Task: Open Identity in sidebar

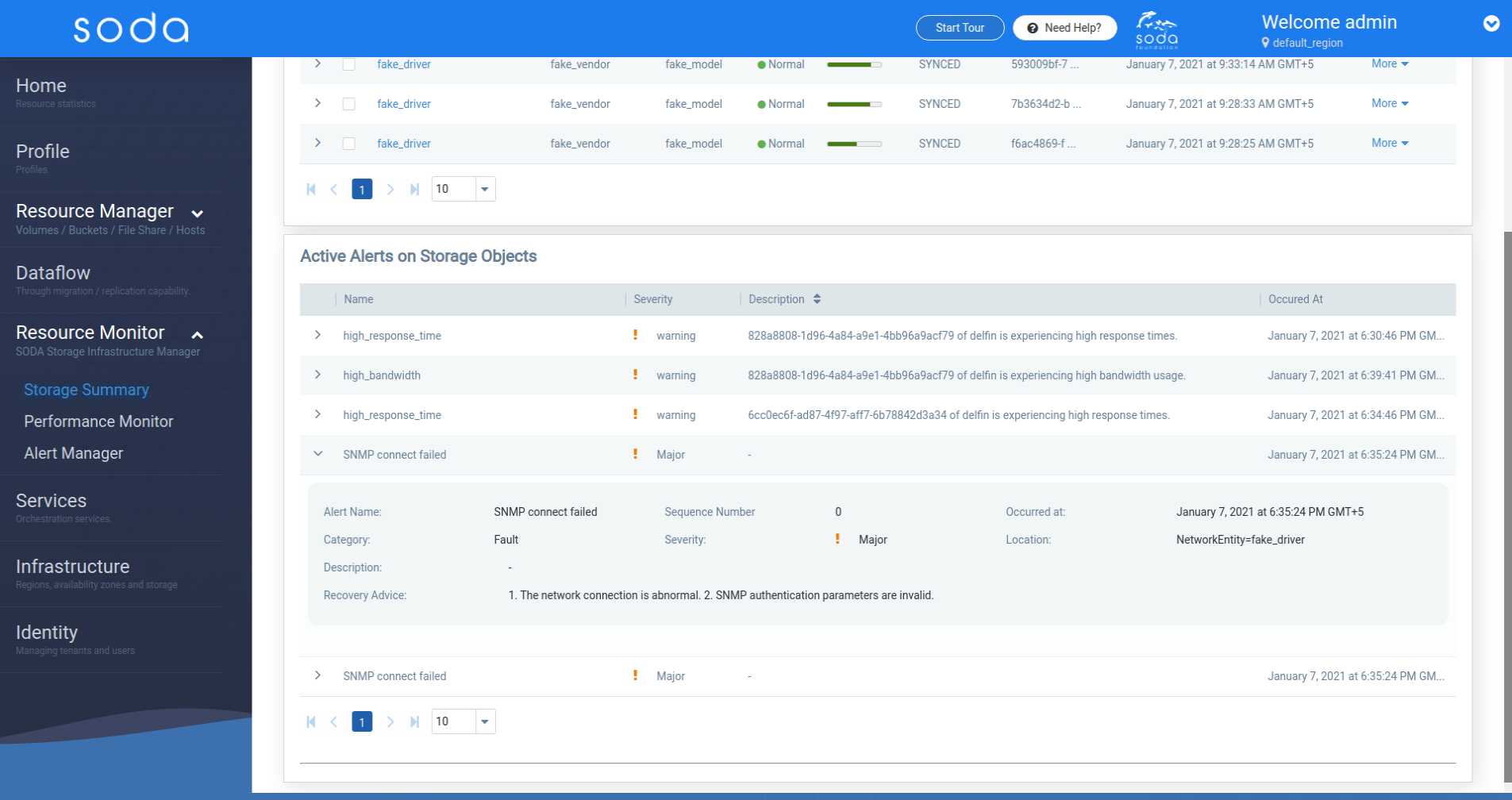Action: [47, 633]
